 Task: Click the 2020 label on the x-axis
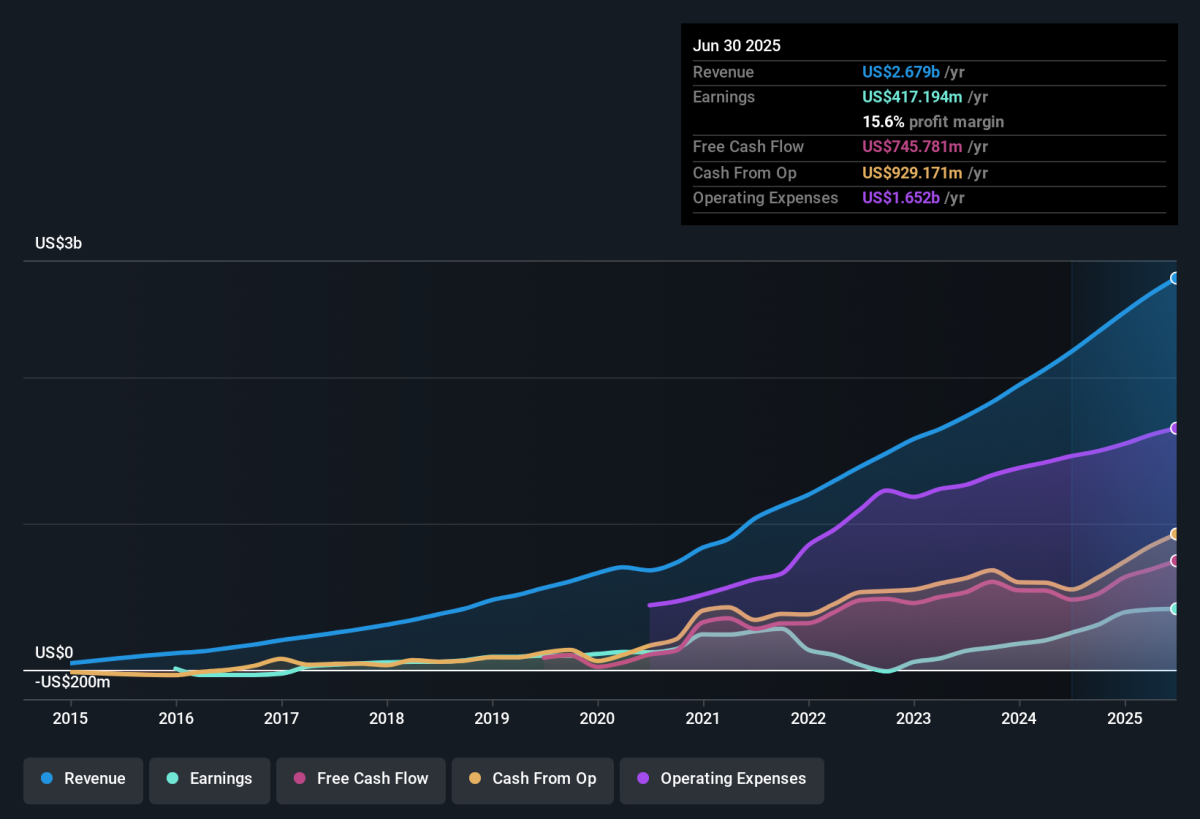597,718
